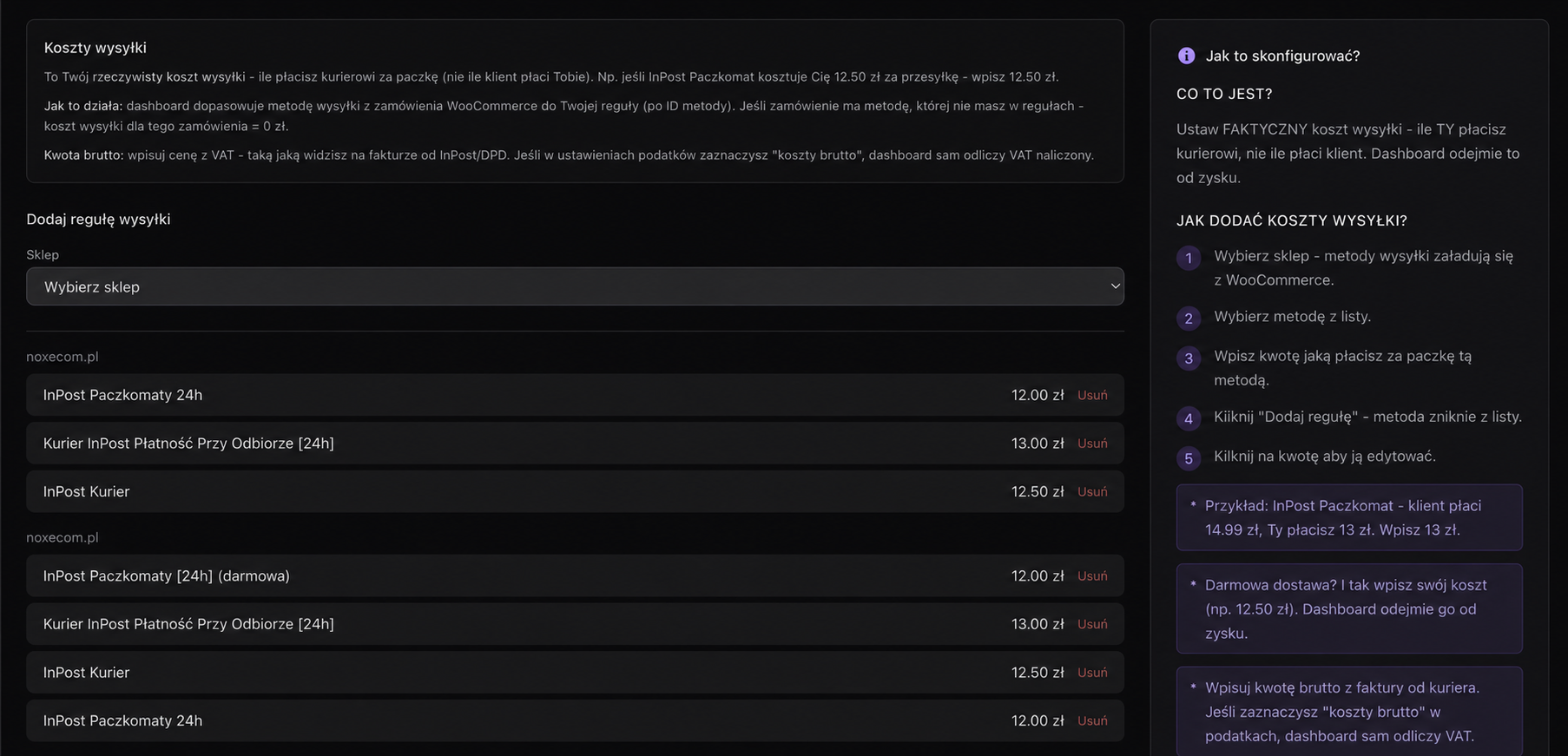The image size is (1568, 756).
Task: Click step number 4 badge, Dodaj regułę
Action: (x=1189, y=418)
